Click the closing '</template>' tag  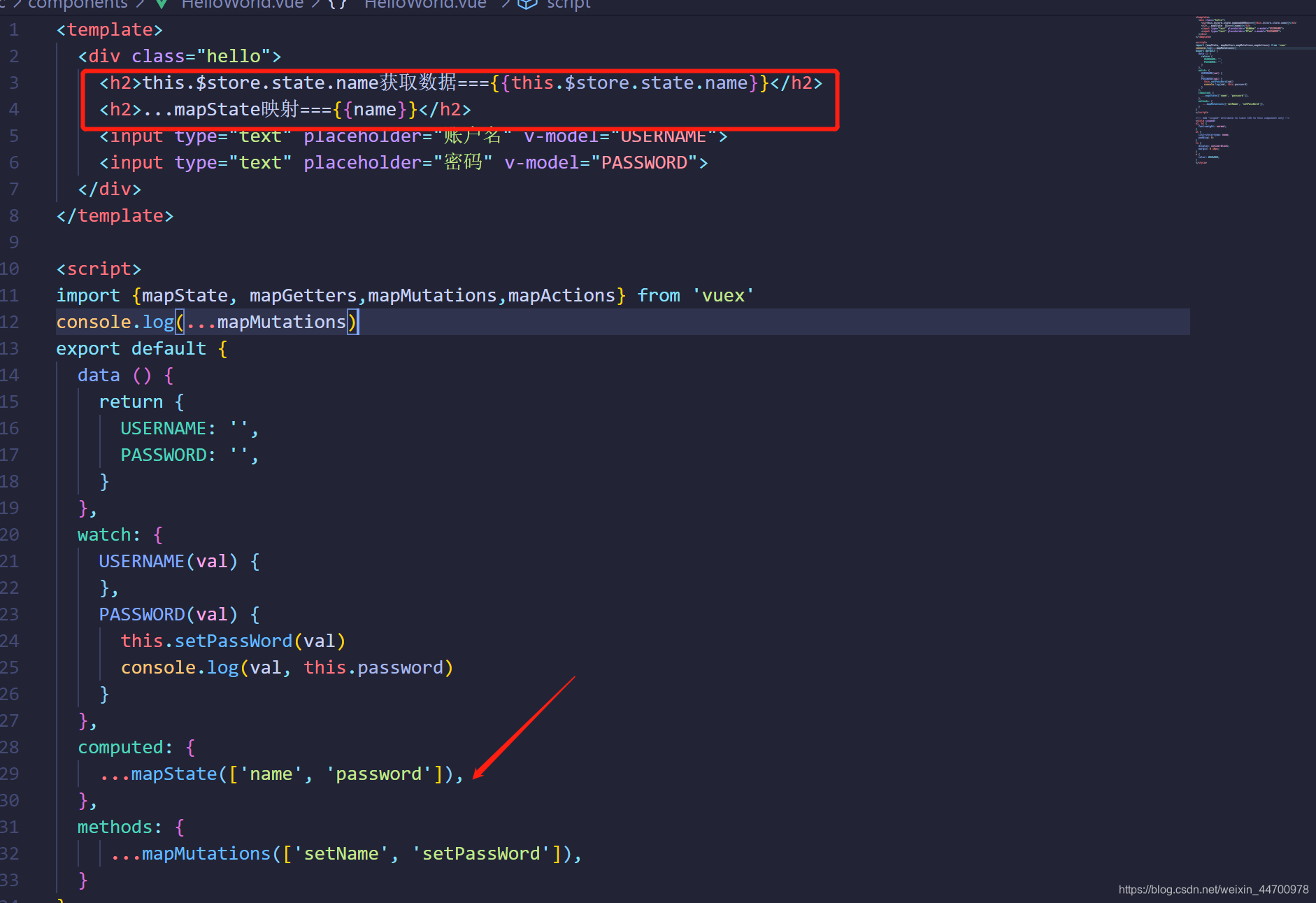[115, 215]
